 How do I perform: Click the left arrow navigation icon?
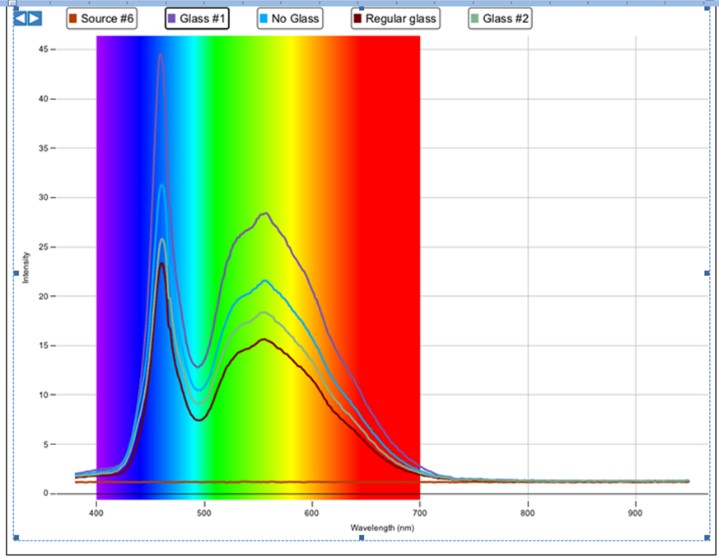click(x=20, y=18)
